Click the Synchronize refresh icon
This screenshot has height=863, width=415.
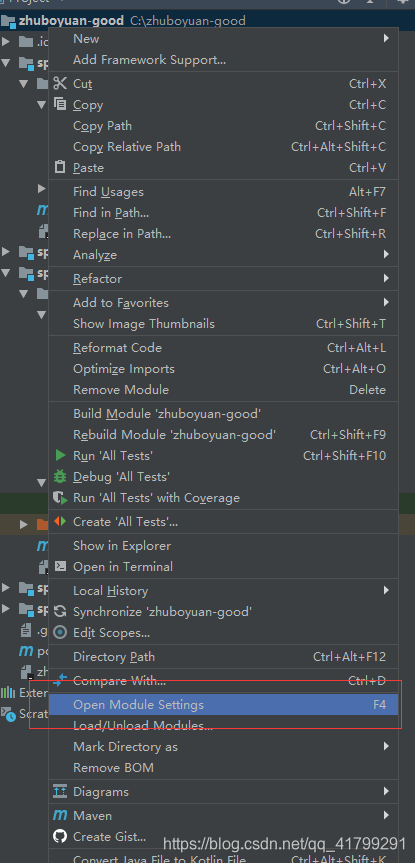click(x=60, y=611)
